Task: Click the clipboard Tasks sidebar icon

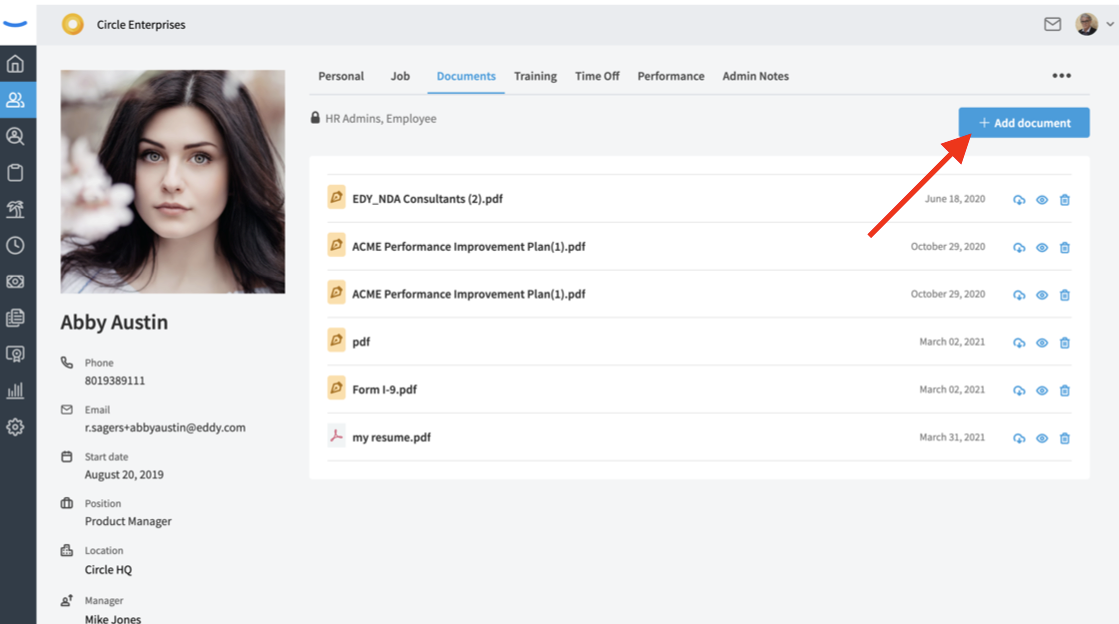Action: (17, 171)
